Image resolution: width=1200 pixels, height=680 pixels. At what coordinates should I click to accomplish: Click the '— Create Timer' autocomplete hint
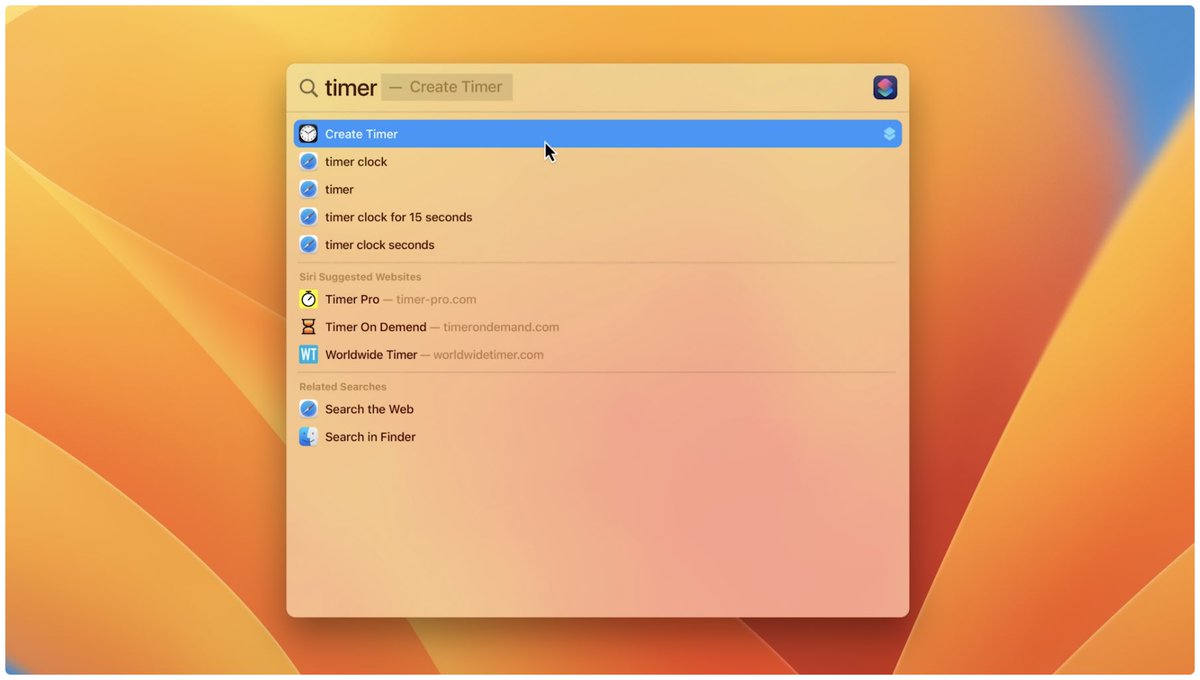(x=447, y=87)
